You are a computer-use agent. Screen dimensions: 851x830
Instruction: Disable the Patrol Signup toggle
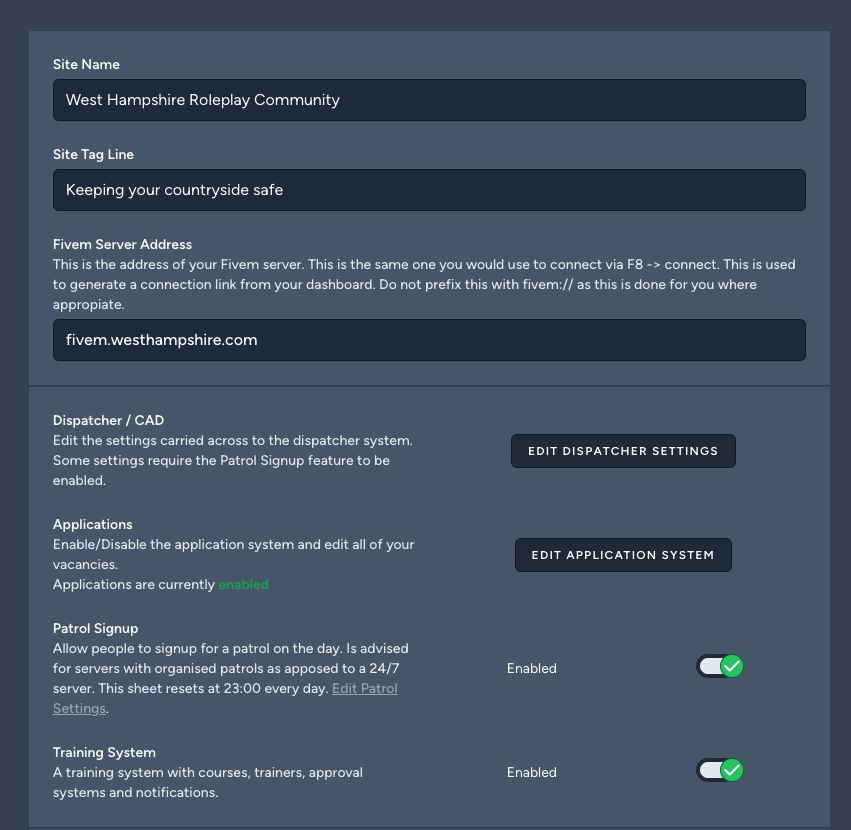[x=720, y=667]
